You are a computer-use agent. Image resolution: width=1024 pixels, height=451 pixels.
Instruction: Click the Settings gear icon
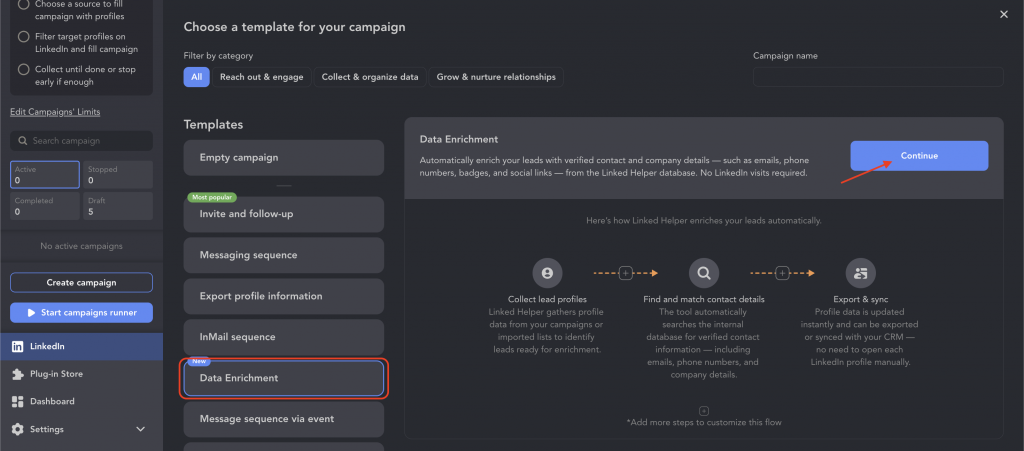point(18,429)
